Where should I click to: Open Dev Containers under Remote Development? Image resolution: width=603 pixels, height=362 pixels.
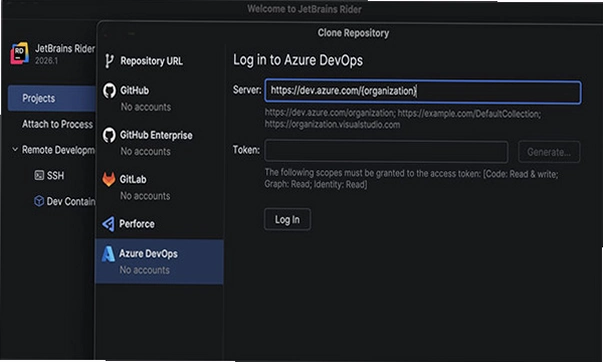pyautogui.click(x=71, y=202)
